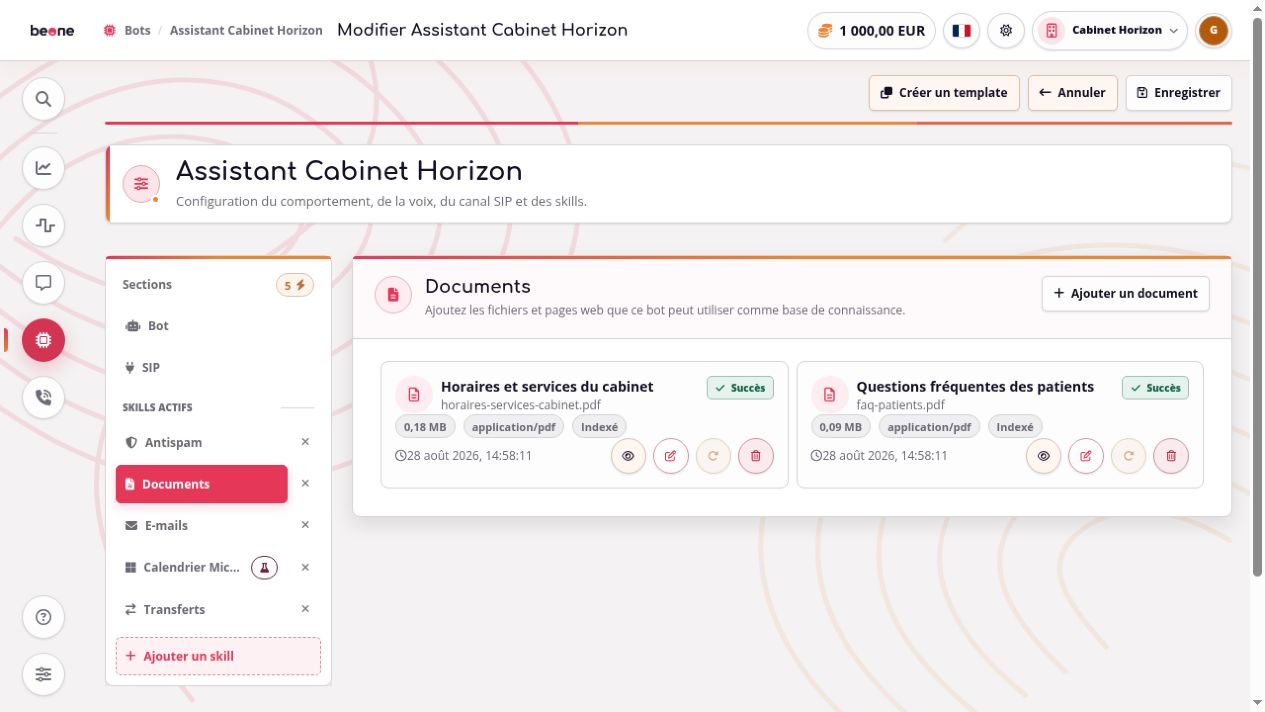This screenshot has height=712, width=1265.
Task: Click the Annuler button
Action: click(1073, 92)
